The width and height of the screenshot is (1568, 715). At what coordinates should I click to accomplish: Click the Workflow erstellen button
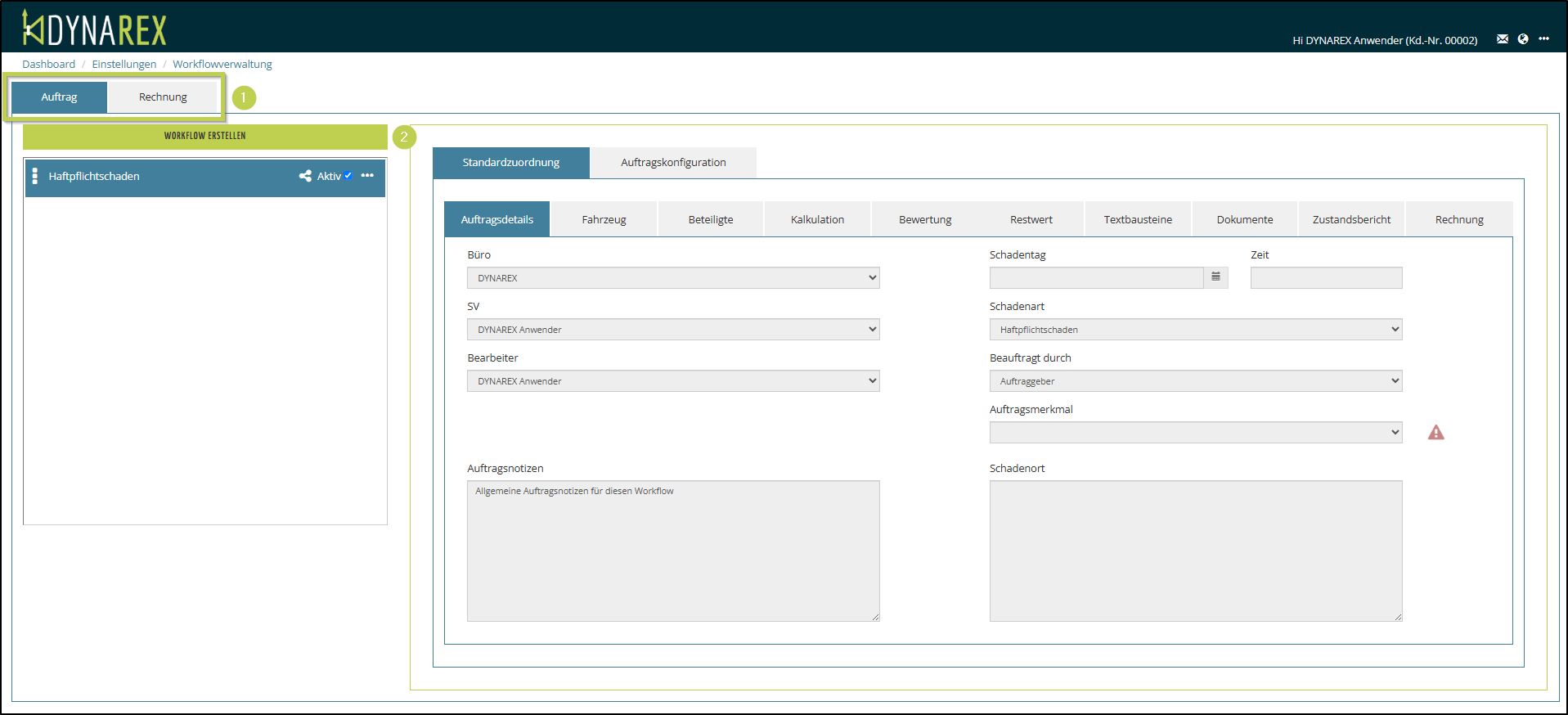pyautogui.click(x=204, y=137)
